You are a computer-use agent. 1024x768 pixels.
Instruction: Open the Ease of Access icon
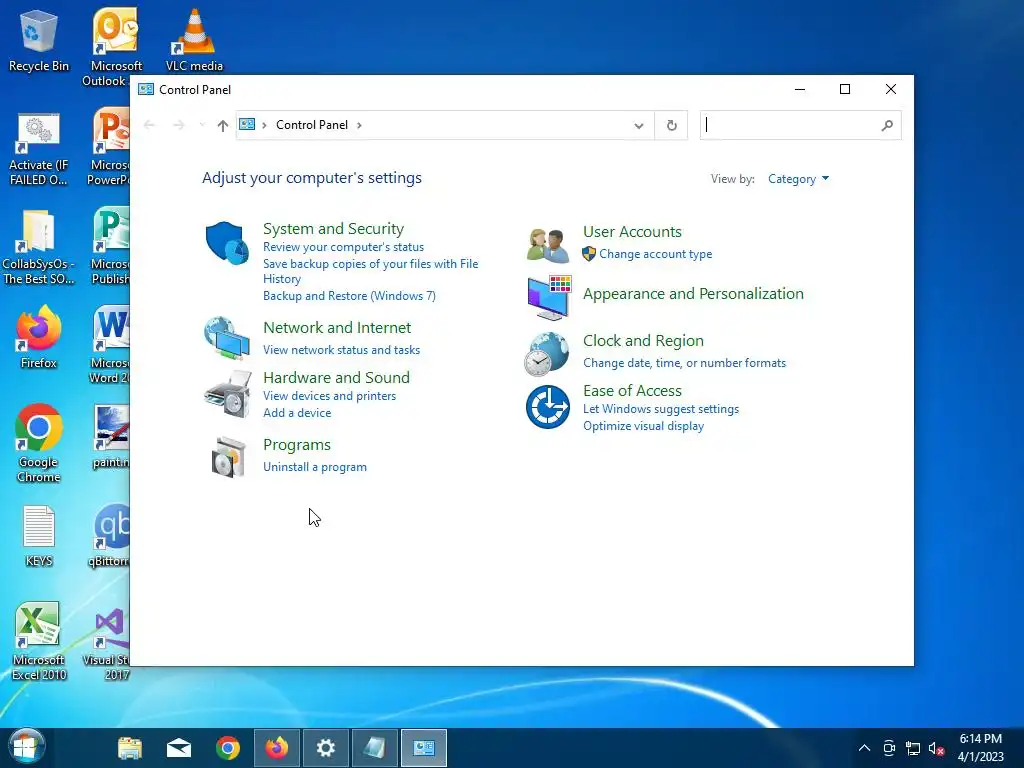pos(548,407)
